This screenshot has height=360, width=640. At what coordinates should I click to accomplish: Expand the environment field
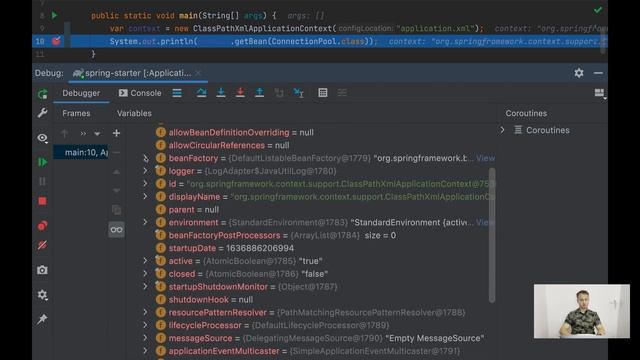[x=145, y=222]
